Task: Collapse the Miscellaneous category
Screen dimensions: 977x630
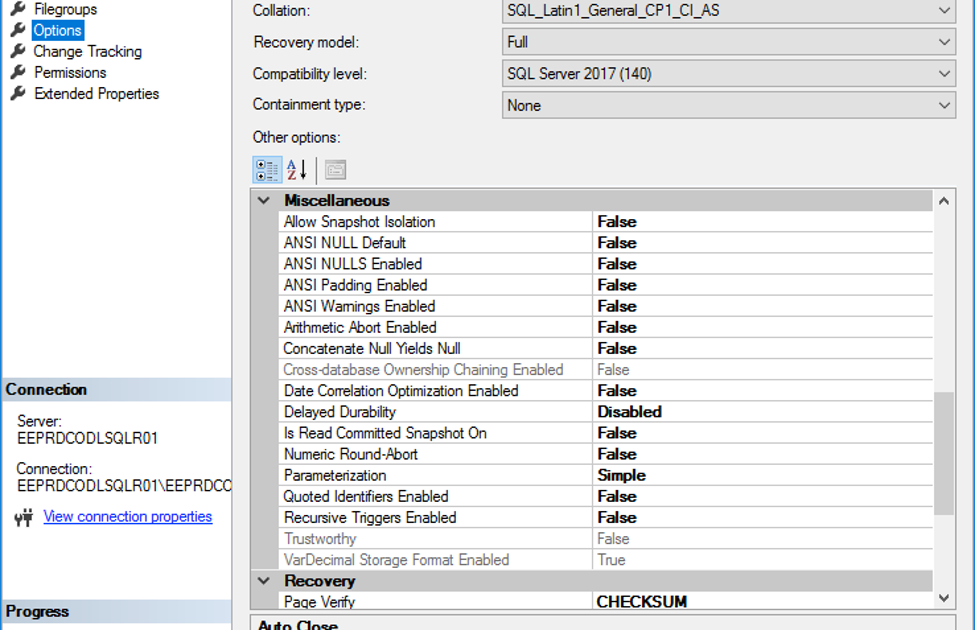Action: pyautogui.click(x=263, y=200)
